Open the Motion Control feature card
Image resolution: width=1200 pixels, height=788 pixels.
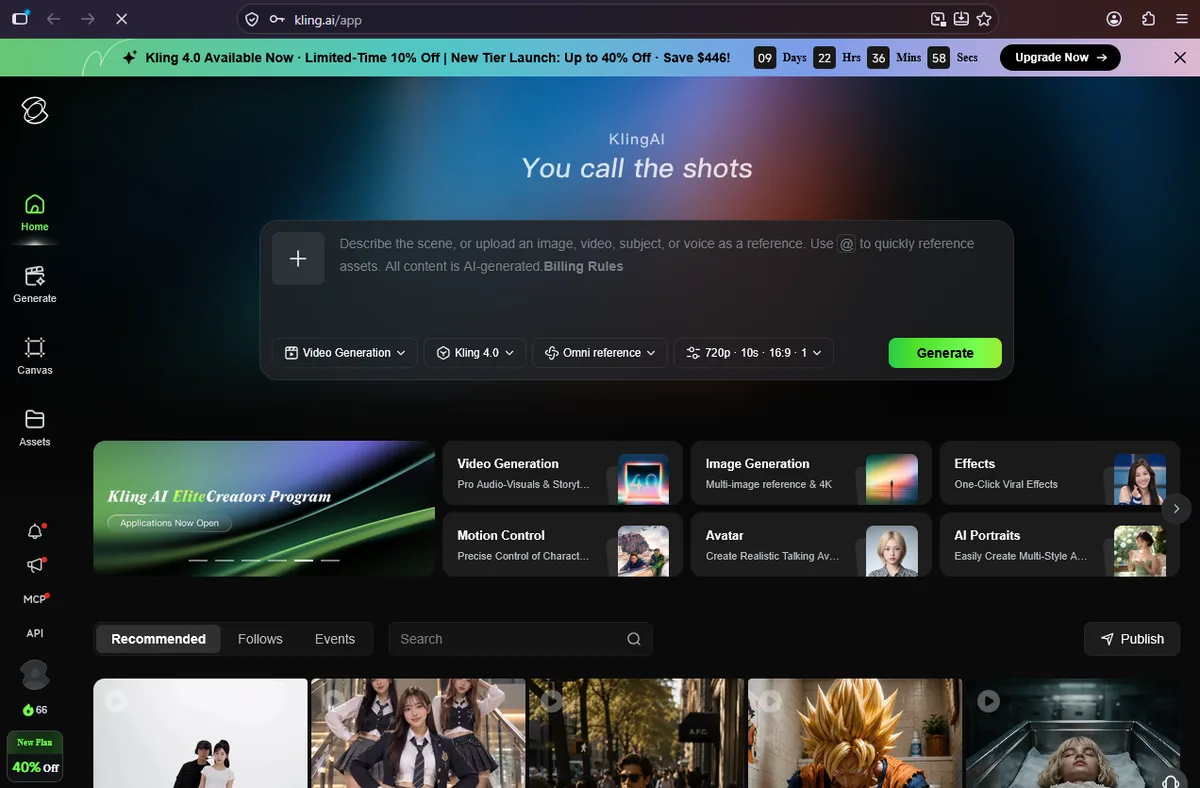(563, 545)
